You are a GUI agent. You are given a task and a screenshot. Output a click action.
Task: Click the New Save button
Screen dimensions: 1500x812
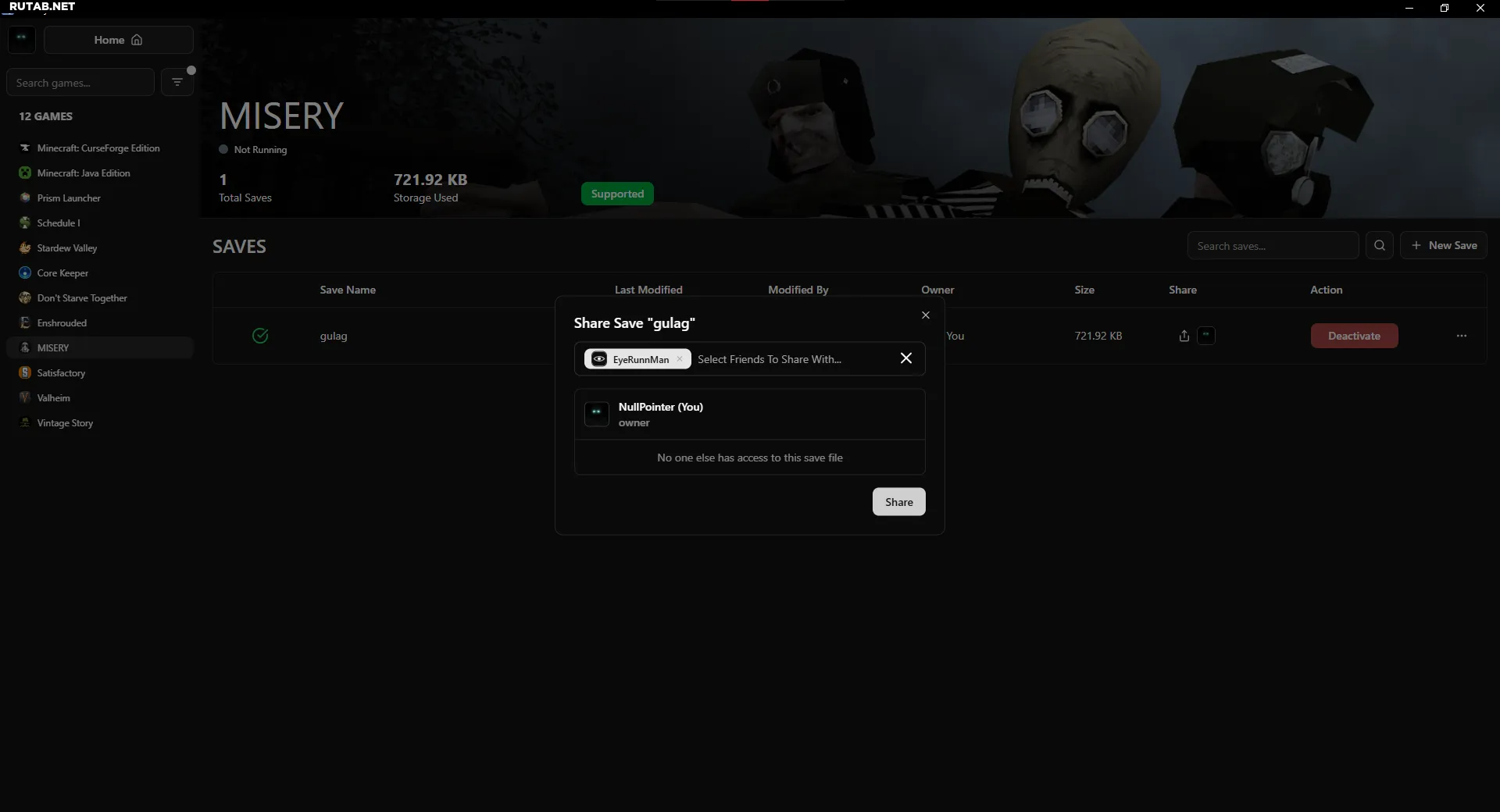click(x=1443, y=245)
